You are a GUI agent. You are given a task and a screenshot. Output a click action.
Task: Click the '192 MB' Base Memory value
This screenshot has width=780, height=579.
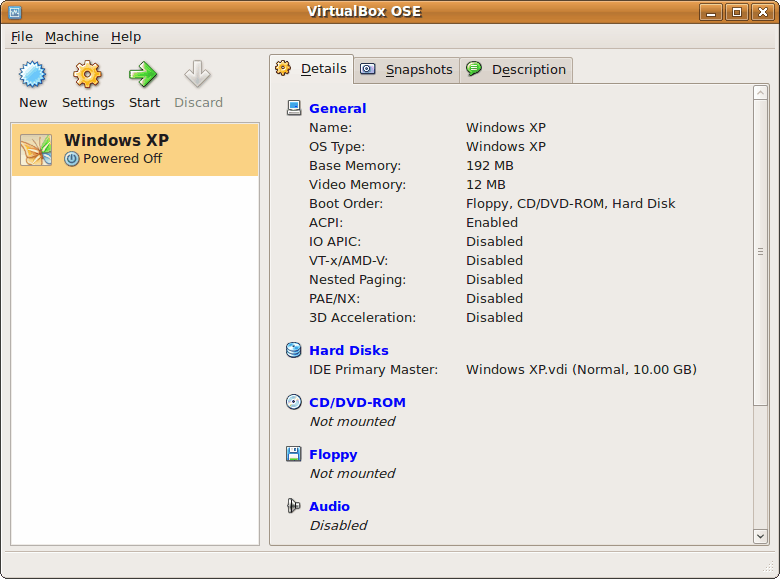coord(489,166)
